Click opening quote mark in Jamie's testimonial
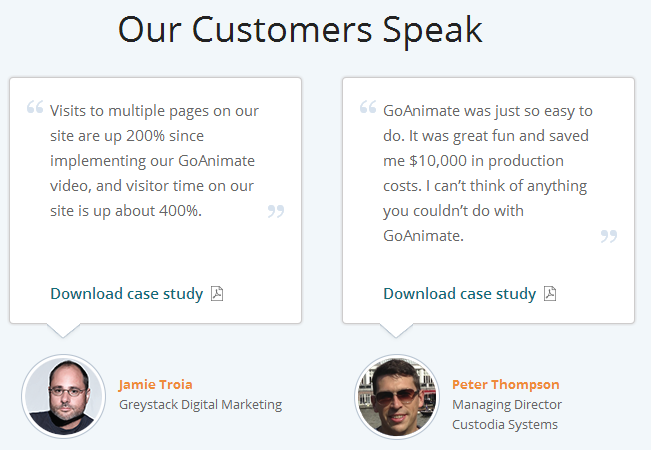 tap(35, 107)
